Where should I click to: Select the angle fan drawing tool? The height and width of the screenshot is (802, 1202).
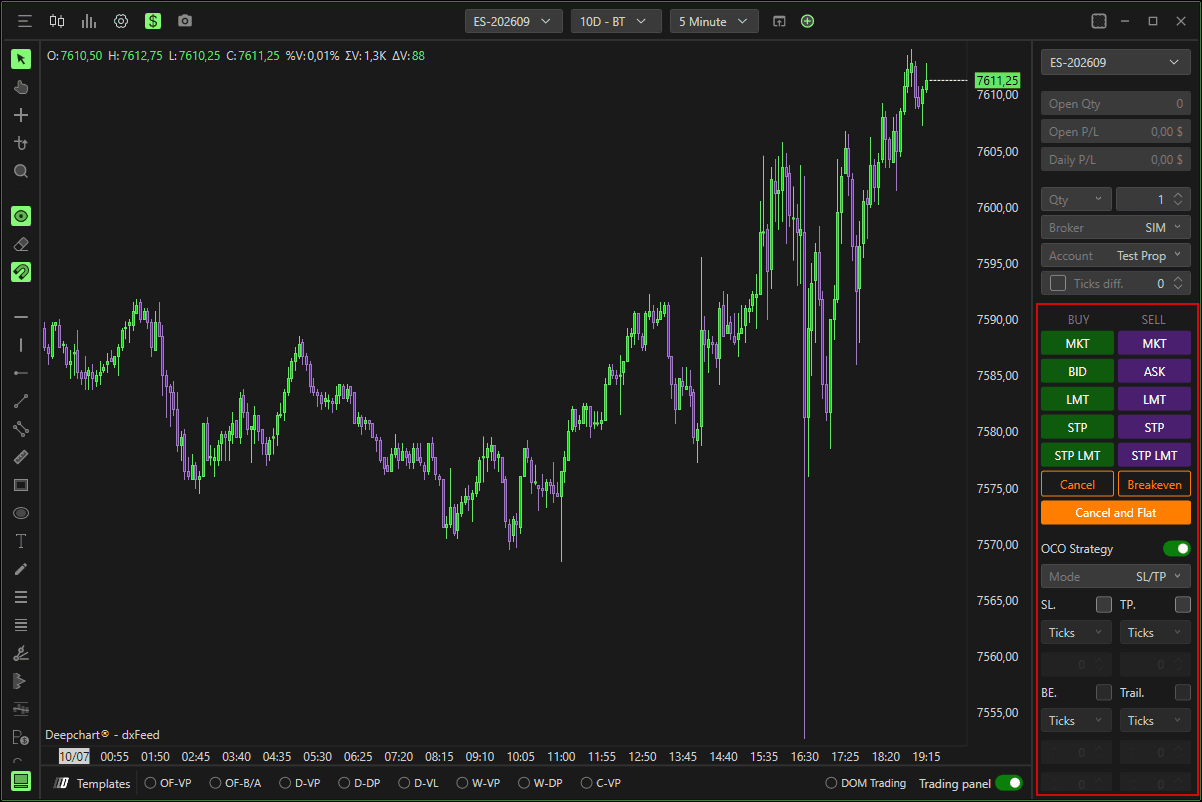click(x=21, y=653)
